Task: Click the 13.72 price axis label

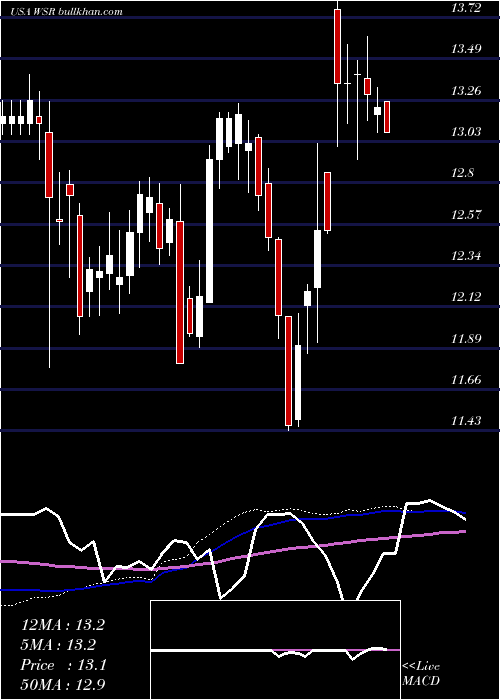Action: click(x=466, y=7)
